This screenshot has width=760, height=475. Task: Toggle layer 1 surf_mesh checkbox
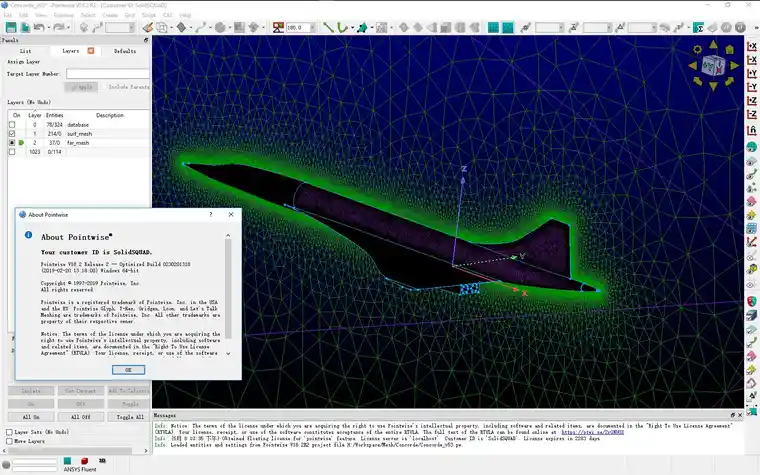tap(12, 134)
